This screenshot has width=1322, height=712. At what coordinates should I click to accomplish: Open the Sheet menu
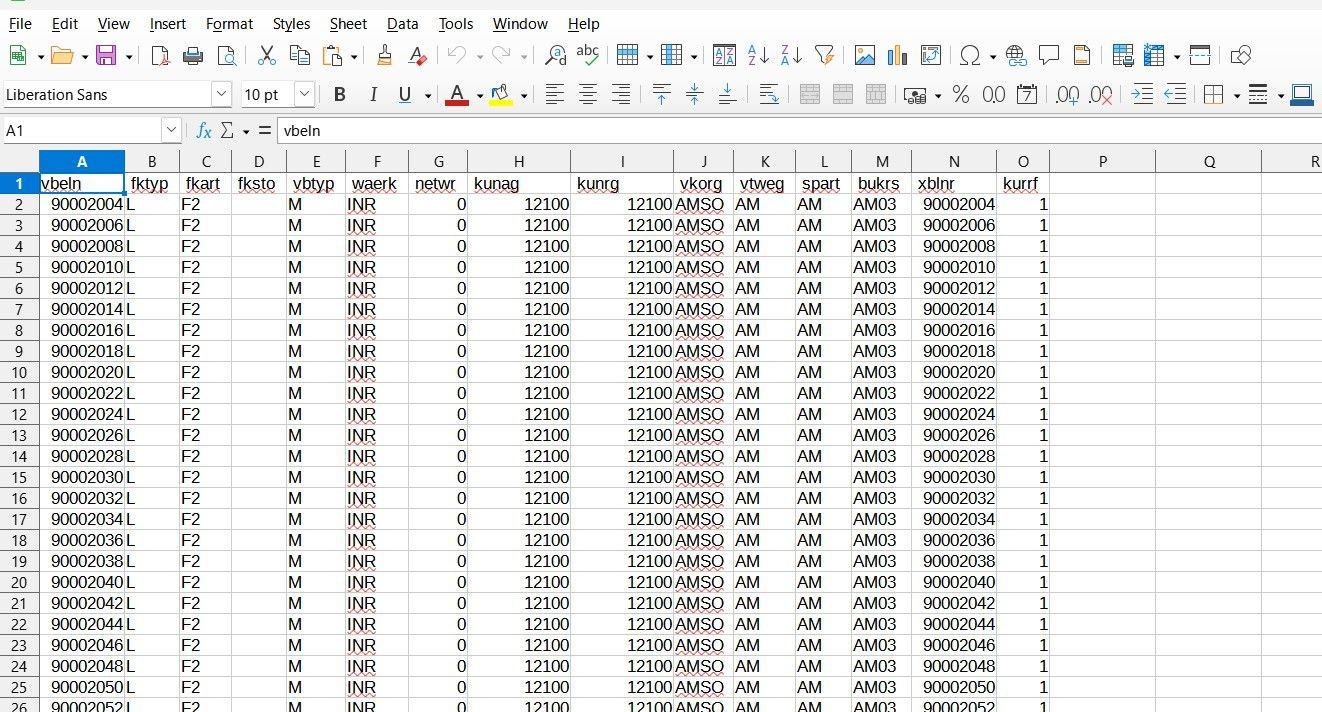click(x=348, y=23)
